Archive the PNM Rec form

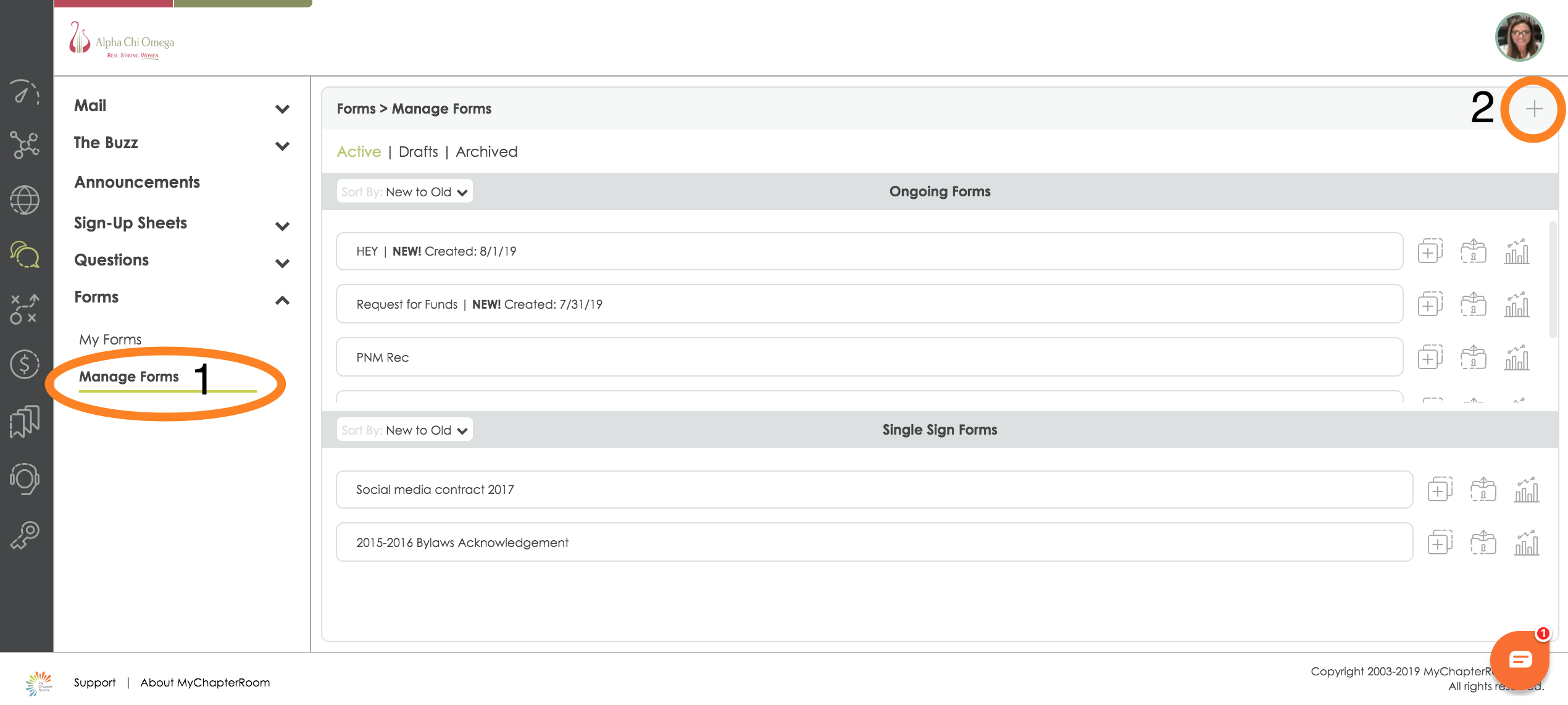pos(1473,357)
